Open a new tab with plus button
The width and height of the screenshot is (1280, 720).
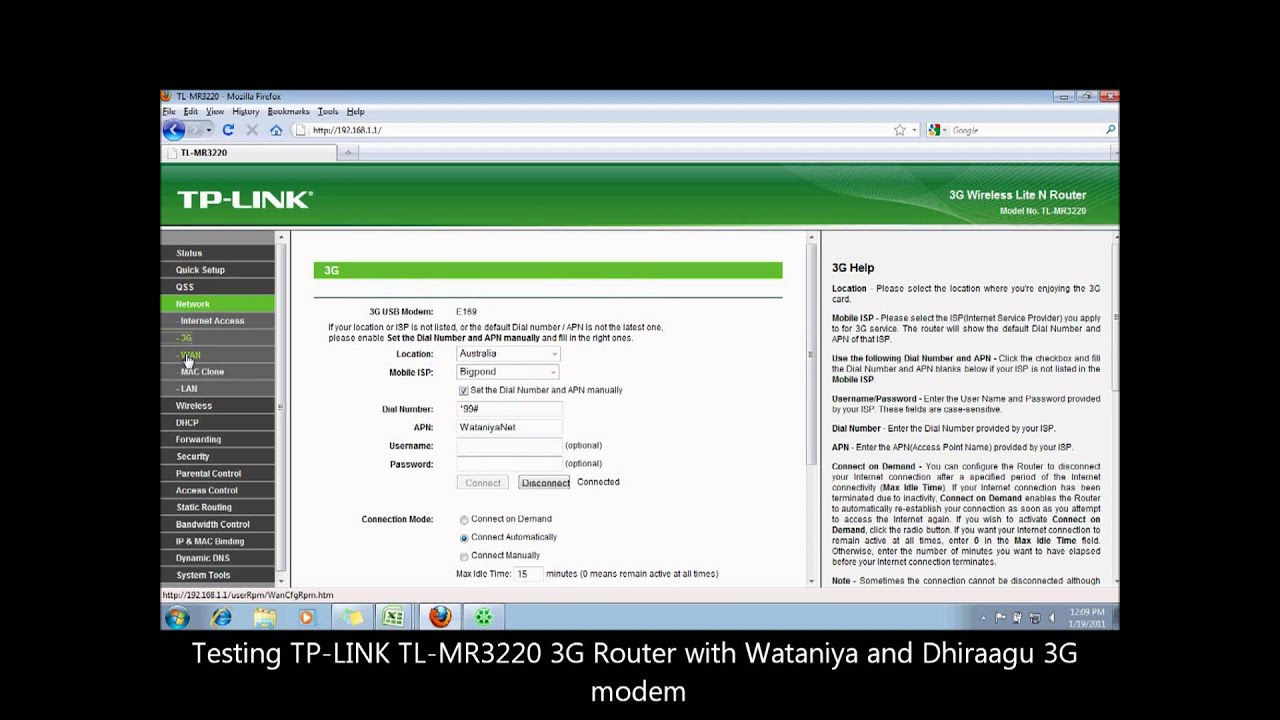point(348,153)
